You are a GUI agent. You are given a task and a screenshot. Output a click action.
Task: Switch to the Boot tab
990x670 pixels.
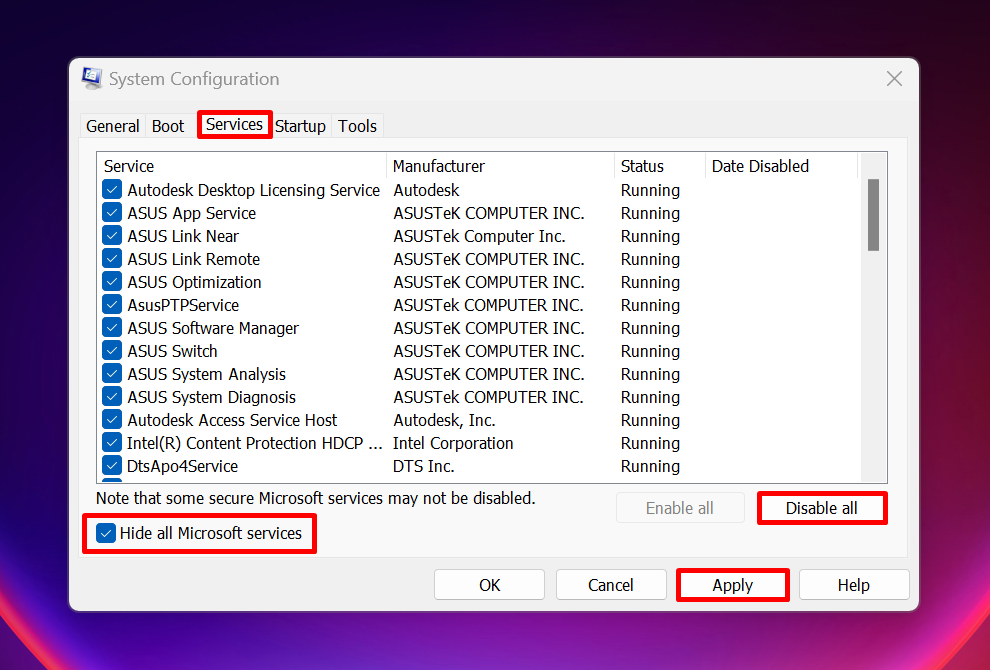167,125
